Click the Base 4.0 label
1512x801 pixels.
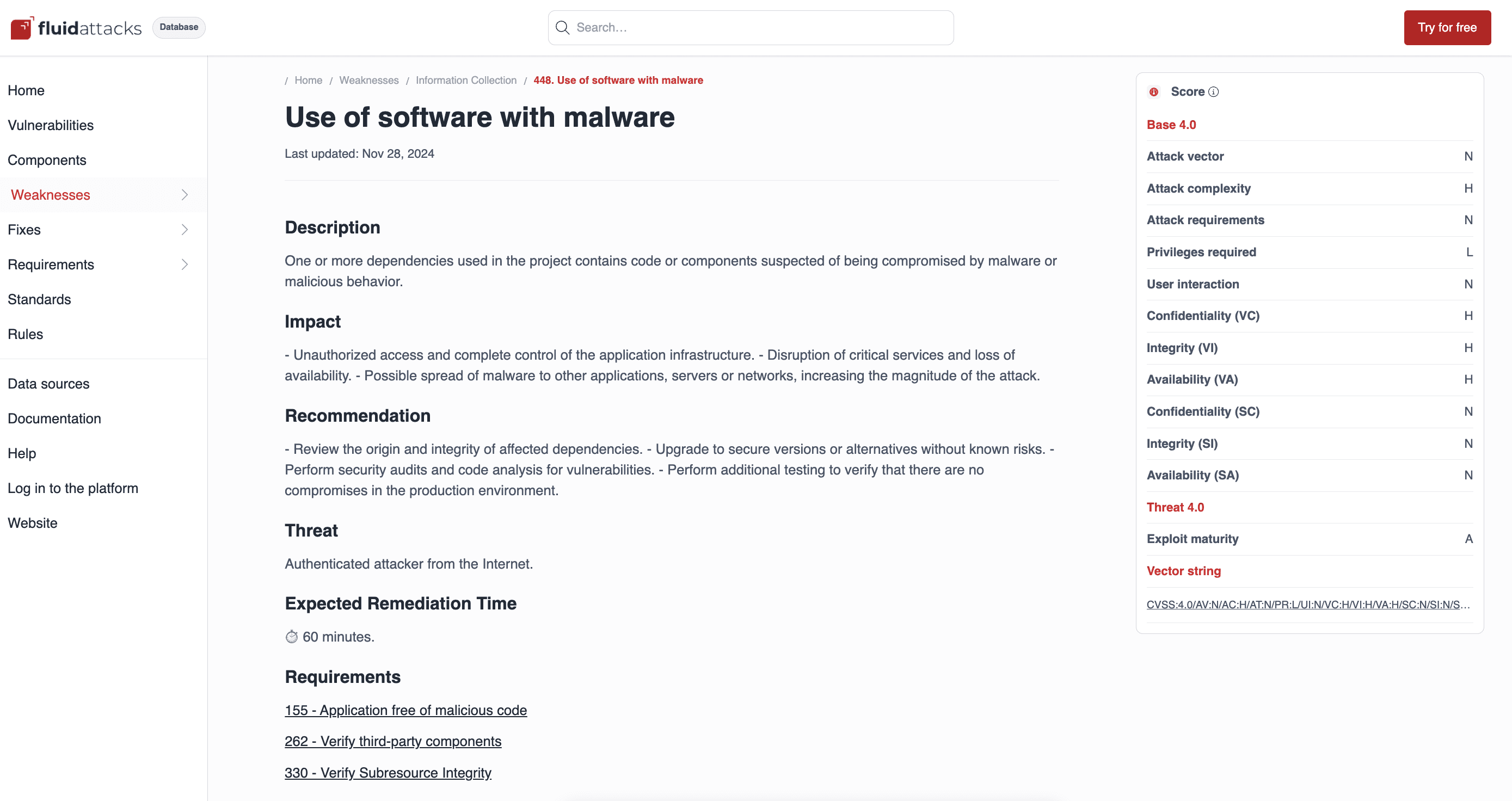pos(1171,125)
